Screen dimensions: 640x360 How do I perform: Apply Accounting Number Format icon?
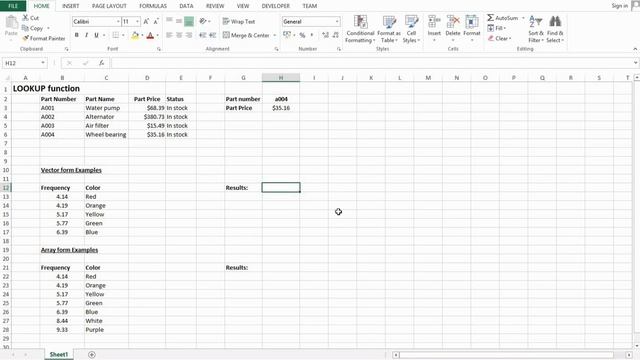287,35
